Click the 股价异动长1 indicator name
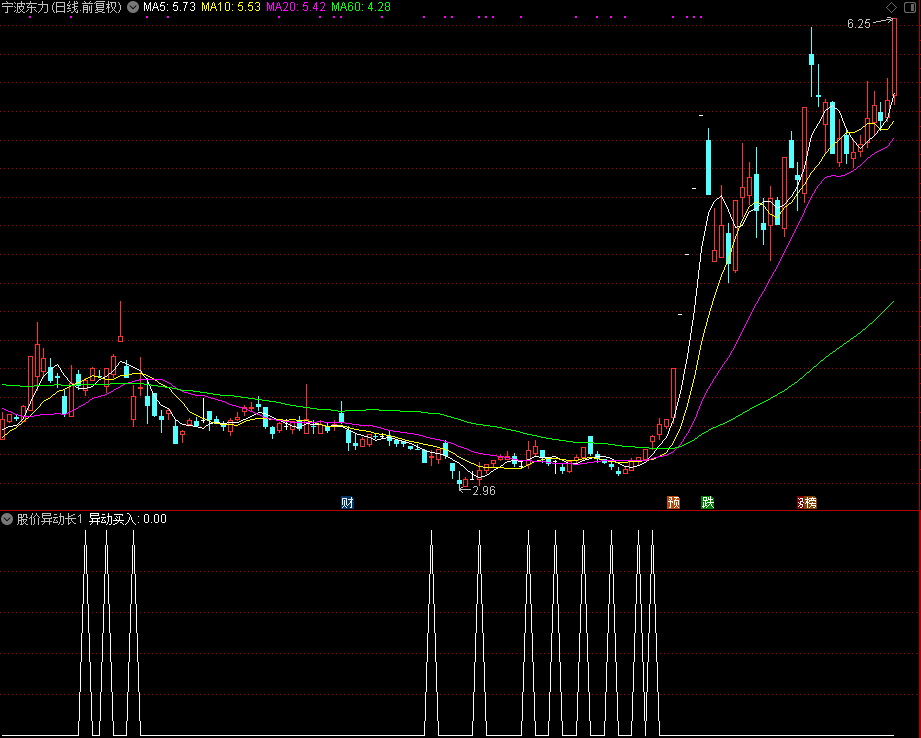This screenshot has width=921, height=738. tap(50, 519)
